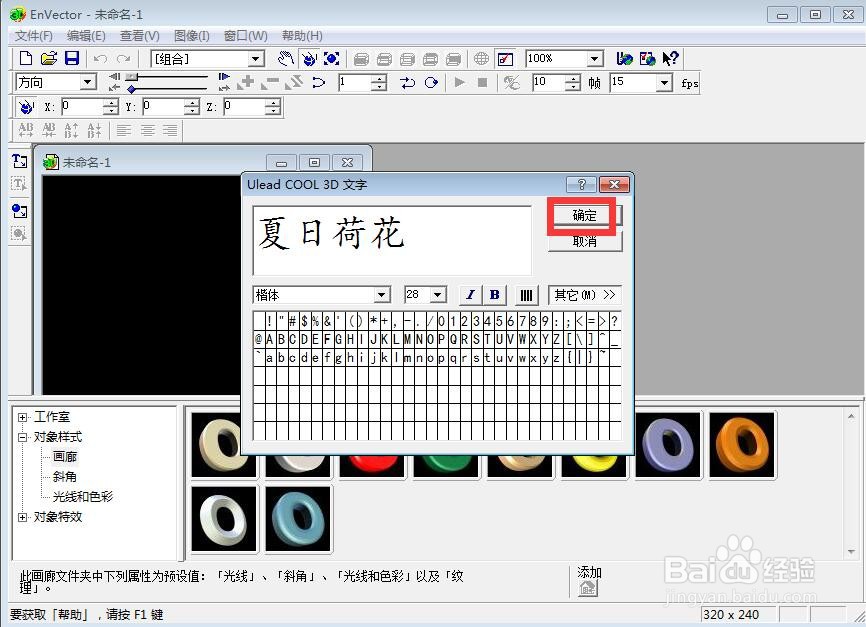Select the hand move object tool
Image resolution: width=866 pixels, height=627 pixels.
point(286,59)
